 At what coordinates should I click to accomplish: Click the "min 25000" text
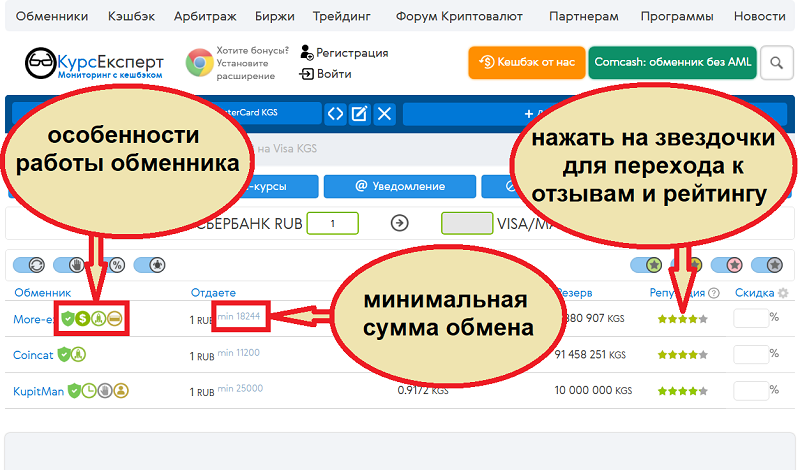240,388
